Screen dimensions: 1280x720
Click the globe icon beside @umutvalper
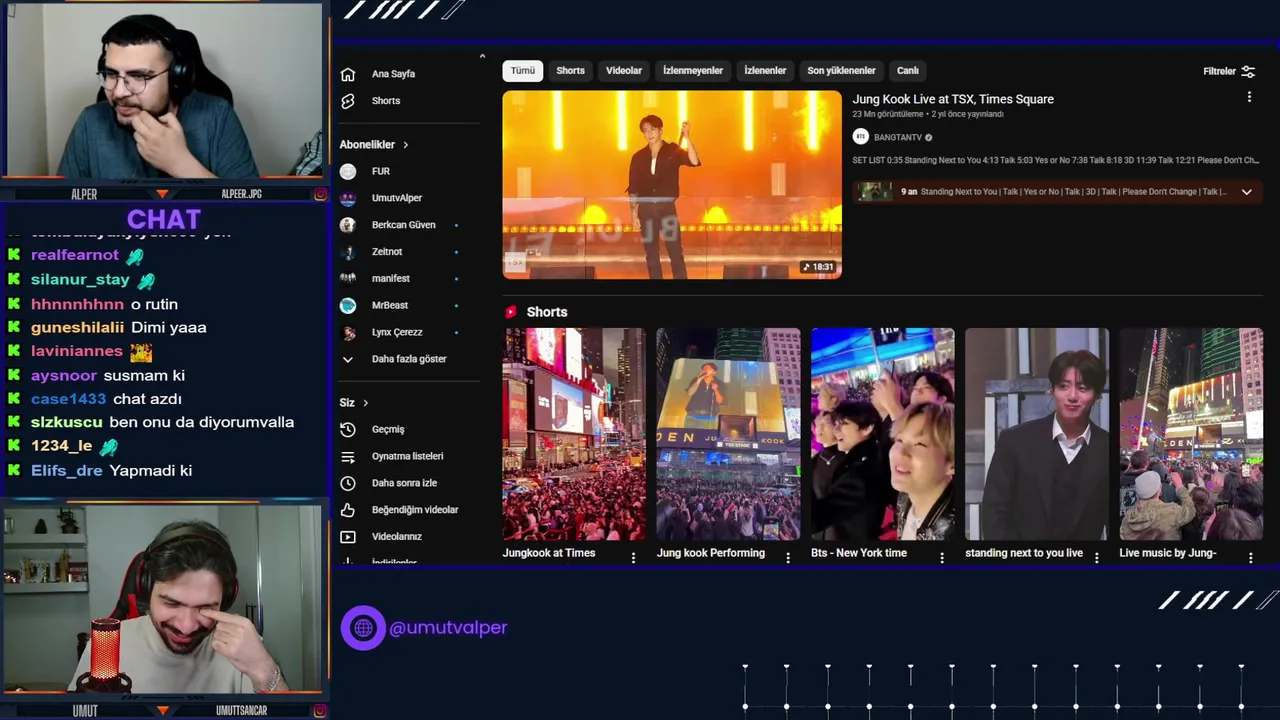(363, 628)
